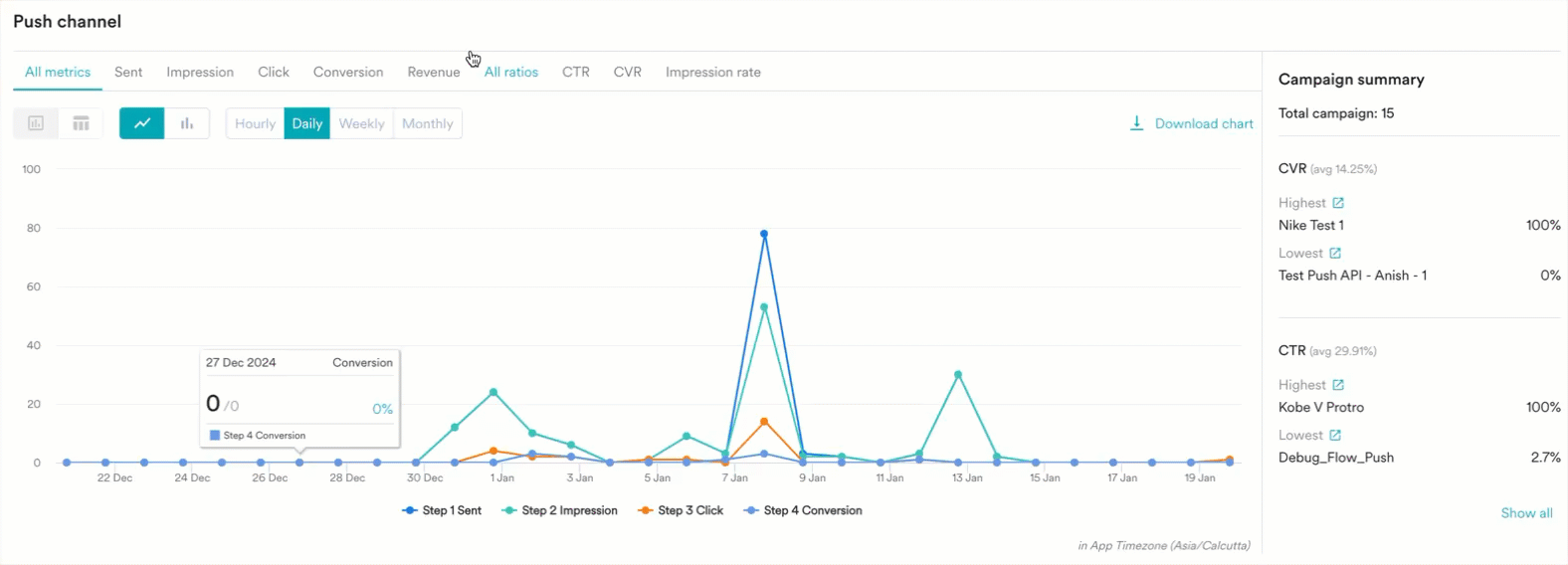Select the chart display mode icon
The height and width of the screenshot is (565, 1568).
pos(36,123)
